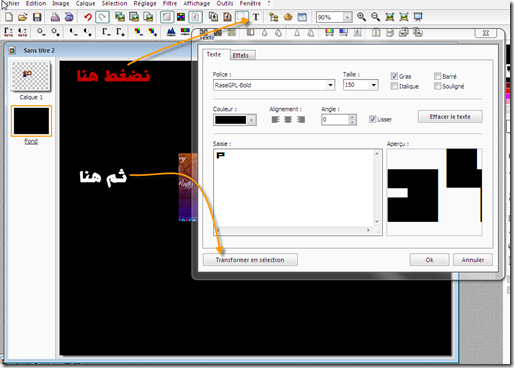The height and width of the screenshot is (368, 514).
Task: Open the Police font dropdown
Action: tap(330, 85)
